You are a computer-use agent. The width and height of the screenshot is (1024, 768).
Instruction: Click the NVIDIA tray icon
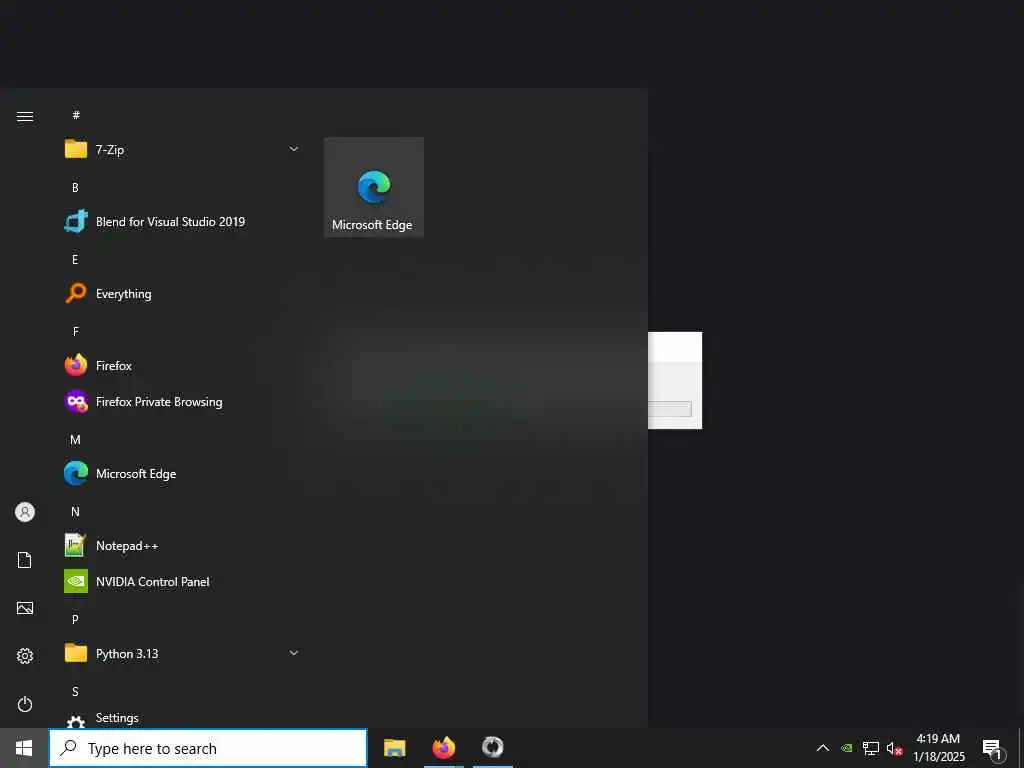click(846, 748)
